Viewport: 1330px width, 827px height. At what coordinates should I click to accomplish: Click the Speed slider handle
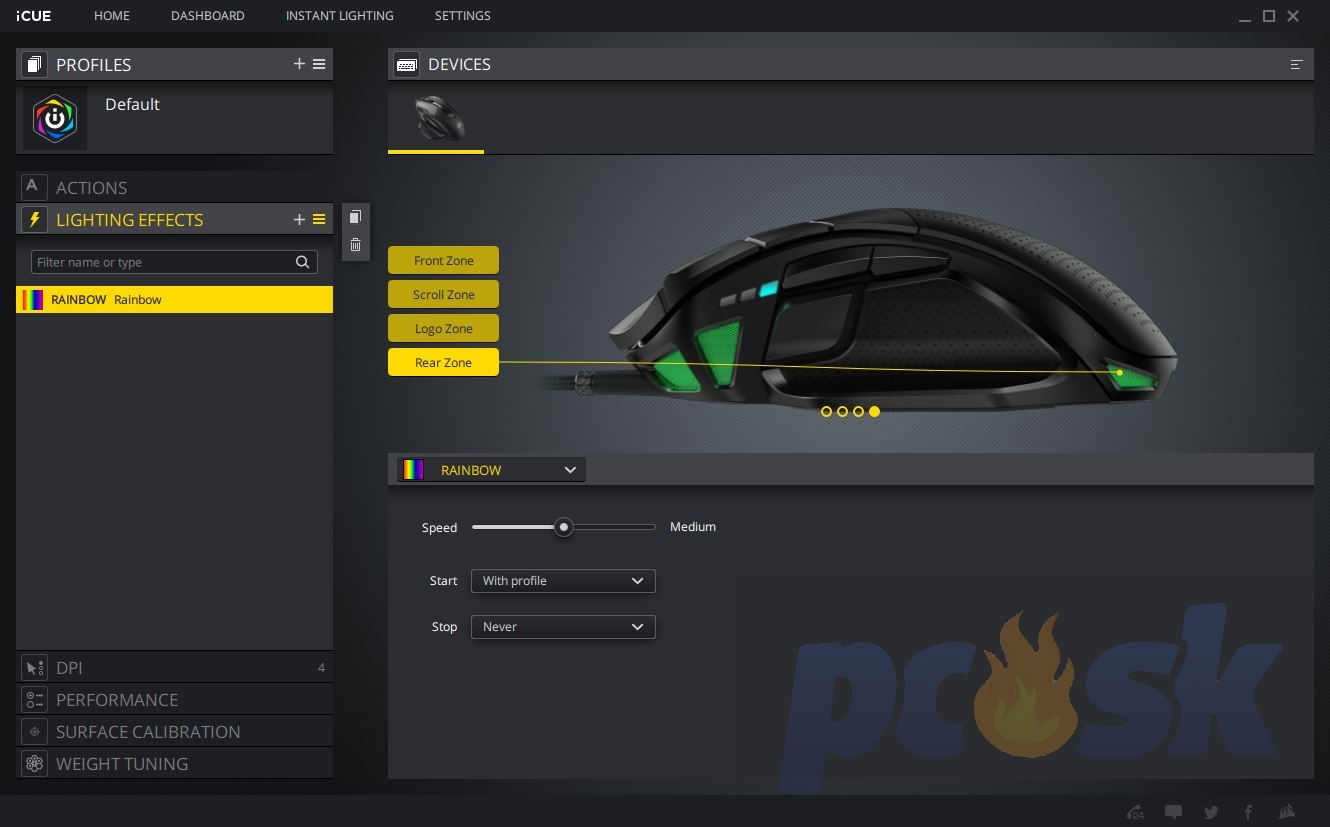[564, 527]
